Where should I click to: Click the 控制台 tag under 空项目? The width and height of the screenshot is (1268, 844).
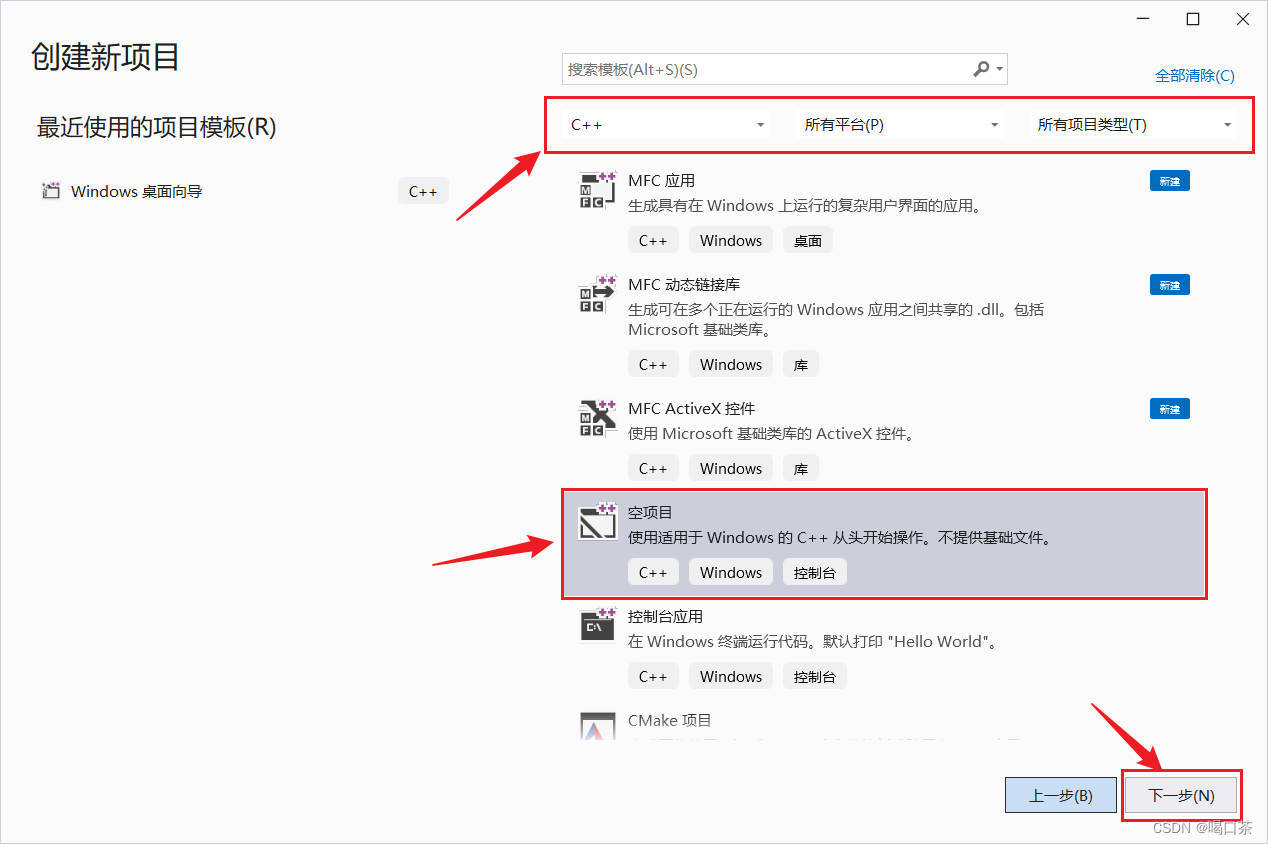[x=815, y=572]
